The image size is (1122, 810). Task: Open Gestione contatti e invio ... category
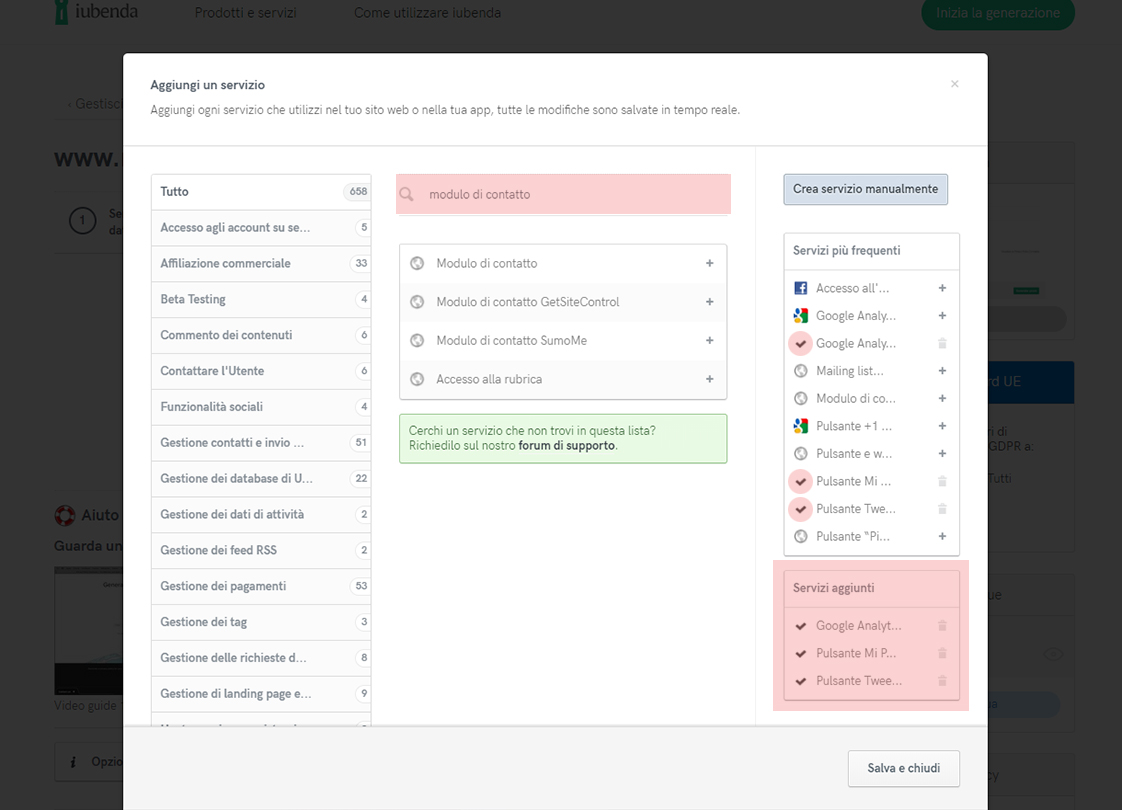(261, 442)
